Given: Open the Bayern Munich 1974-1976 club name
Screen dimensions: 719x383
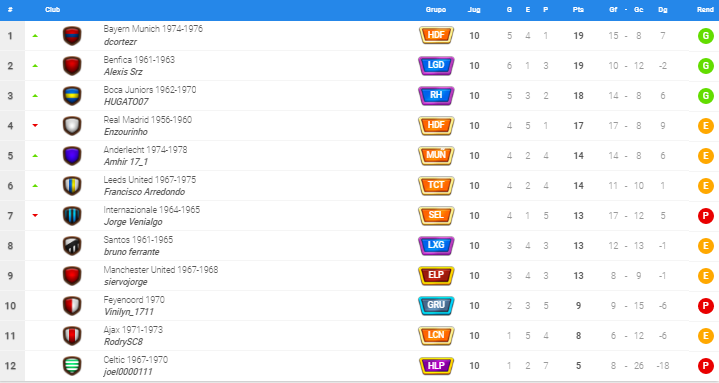Looking at the screenshot, I should [153, 29].
